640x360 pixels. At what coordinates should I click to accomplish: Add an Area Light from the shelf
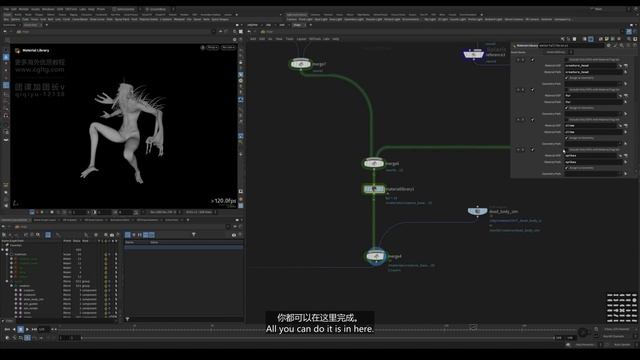pyautogui.click(x=336, y=19)
